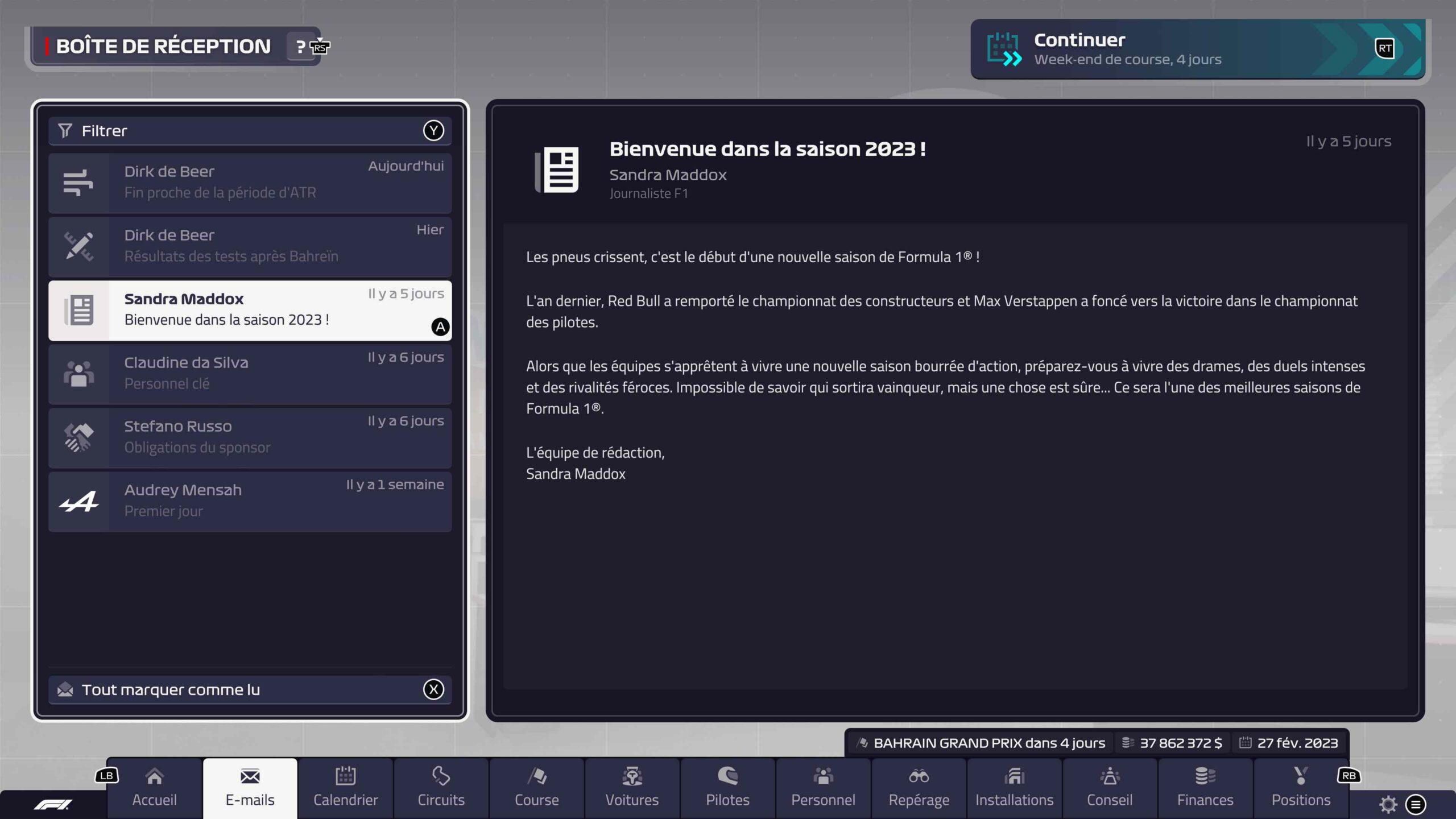This screenshot has width=1456, height=819.
Task: Open the Circuits tab
Action: pos(441,788)
